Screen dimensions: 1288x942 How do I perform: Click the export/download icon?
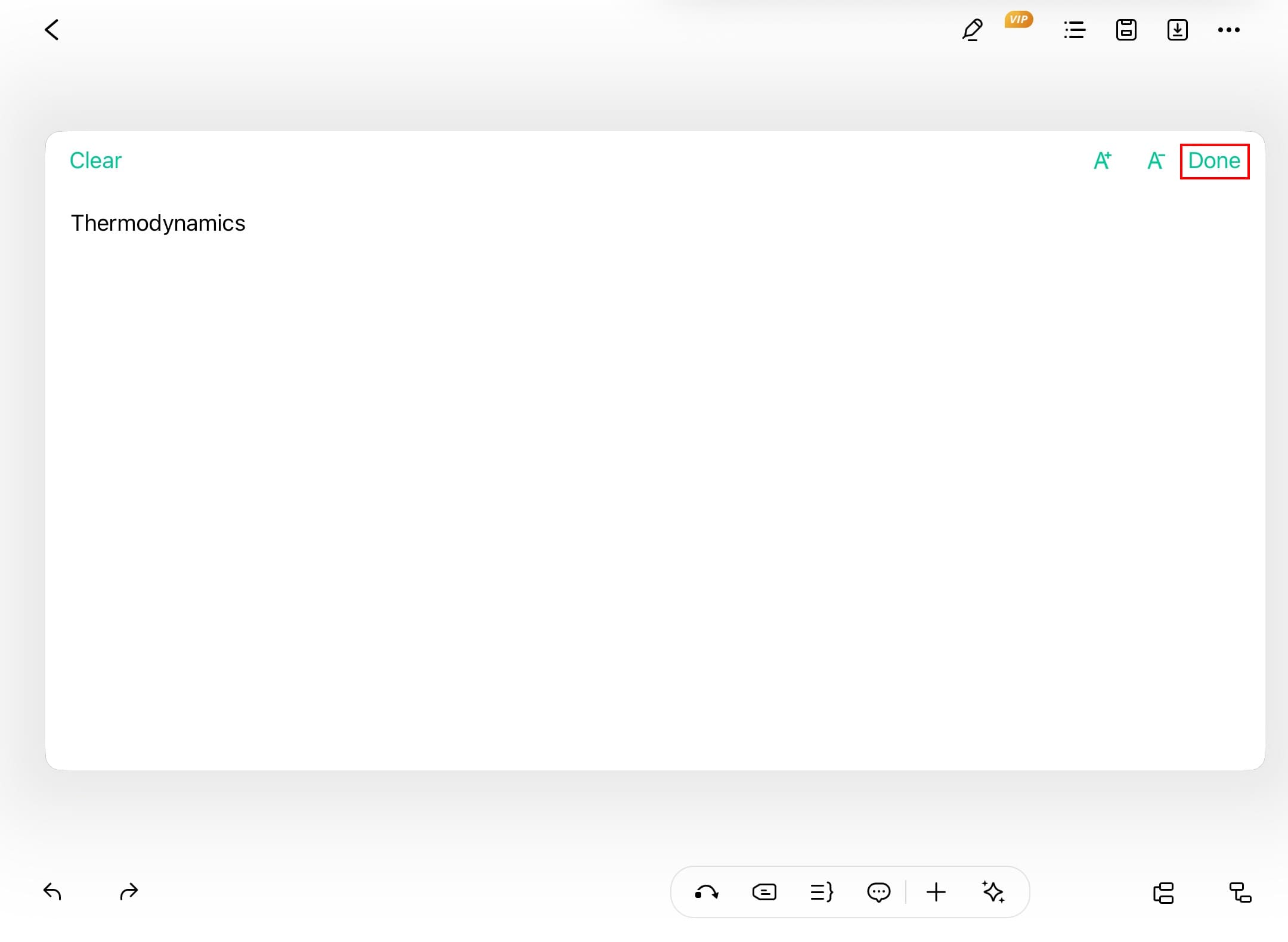point(1177,30)
